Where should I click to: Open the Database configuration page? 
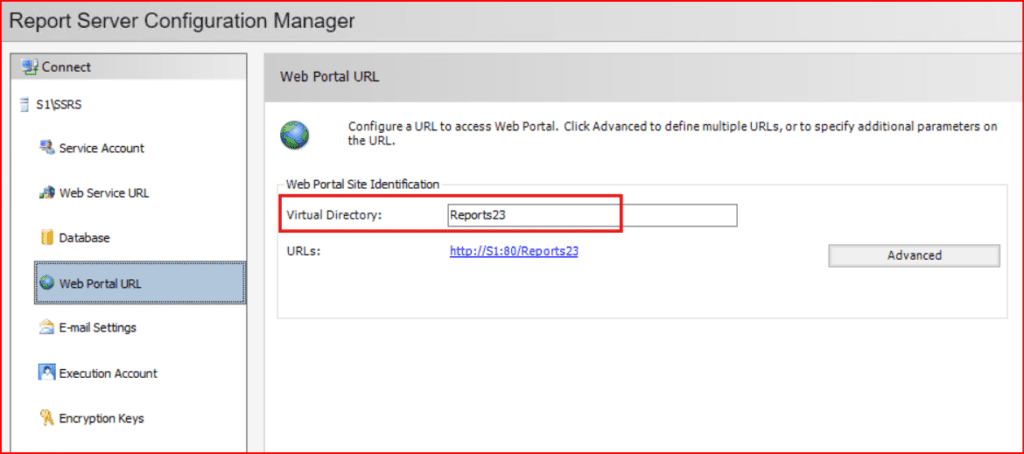pyautogui.click(x=84, y=238)
